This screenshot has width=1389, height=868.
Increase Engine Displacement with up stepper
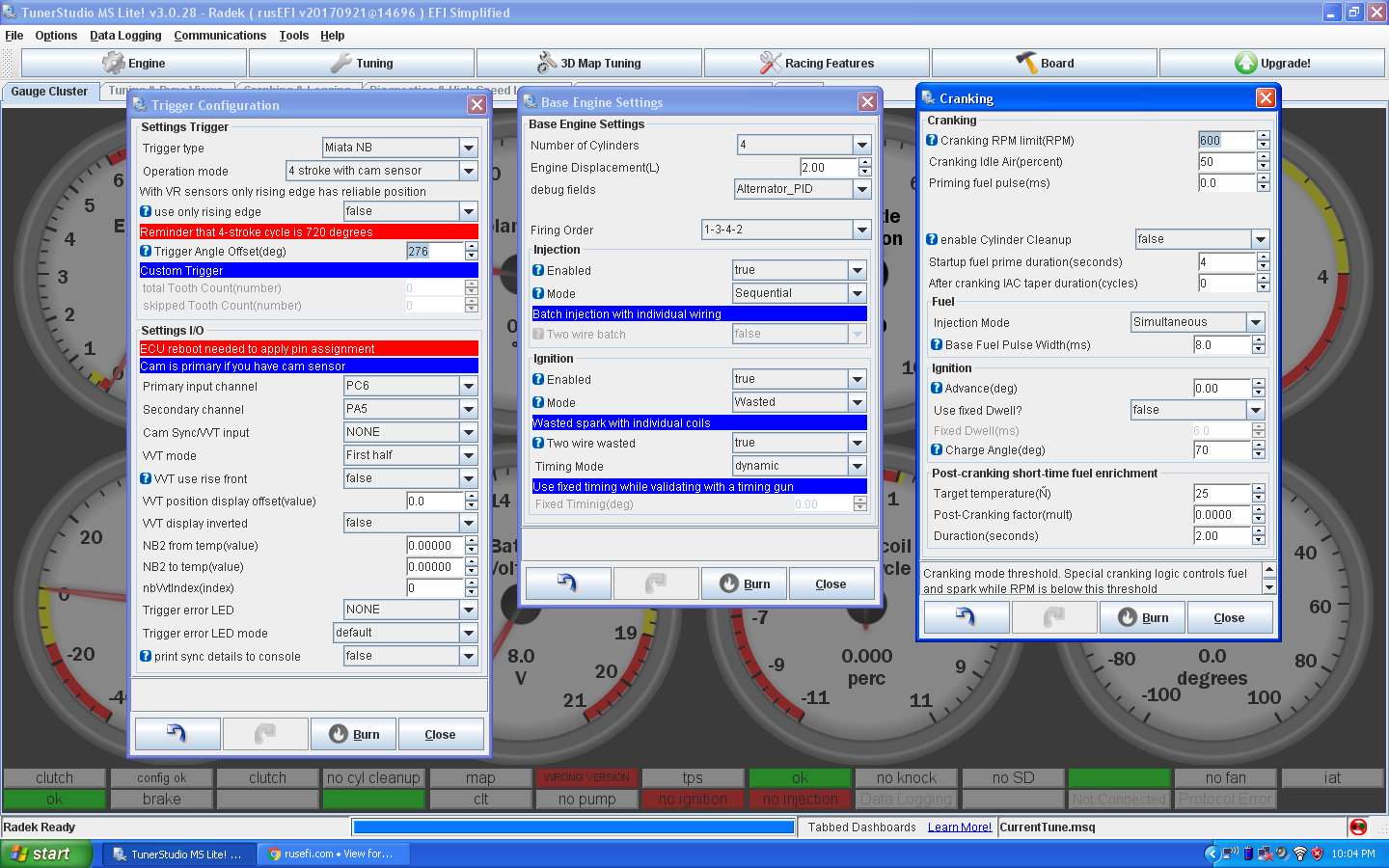(x=865, y=162)
